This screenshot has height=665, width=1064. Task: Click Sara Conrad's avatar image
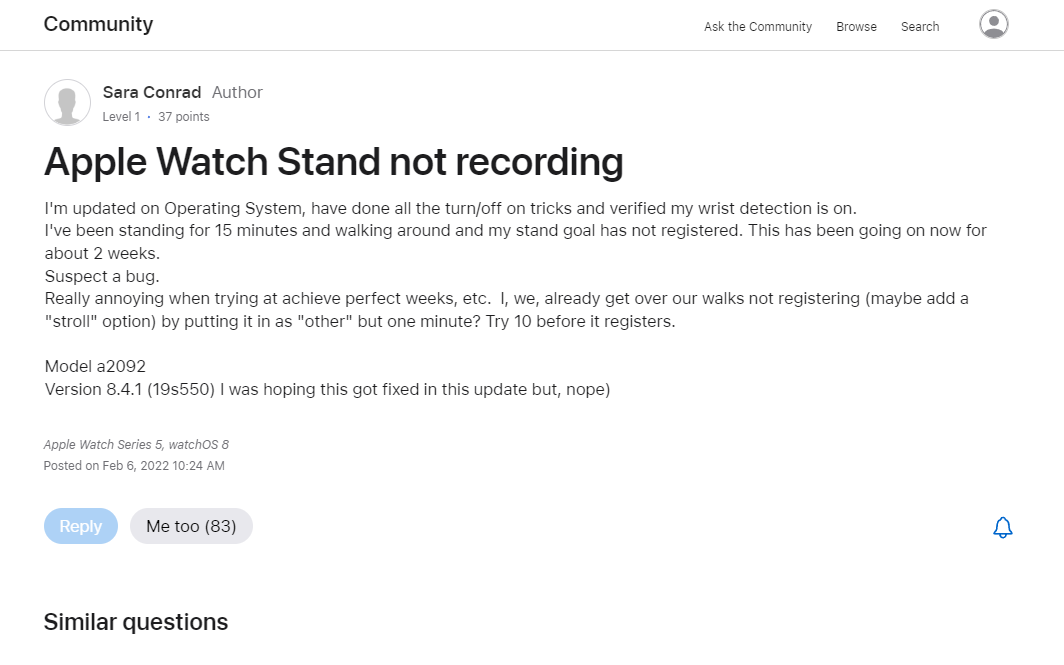pos(67,102)
